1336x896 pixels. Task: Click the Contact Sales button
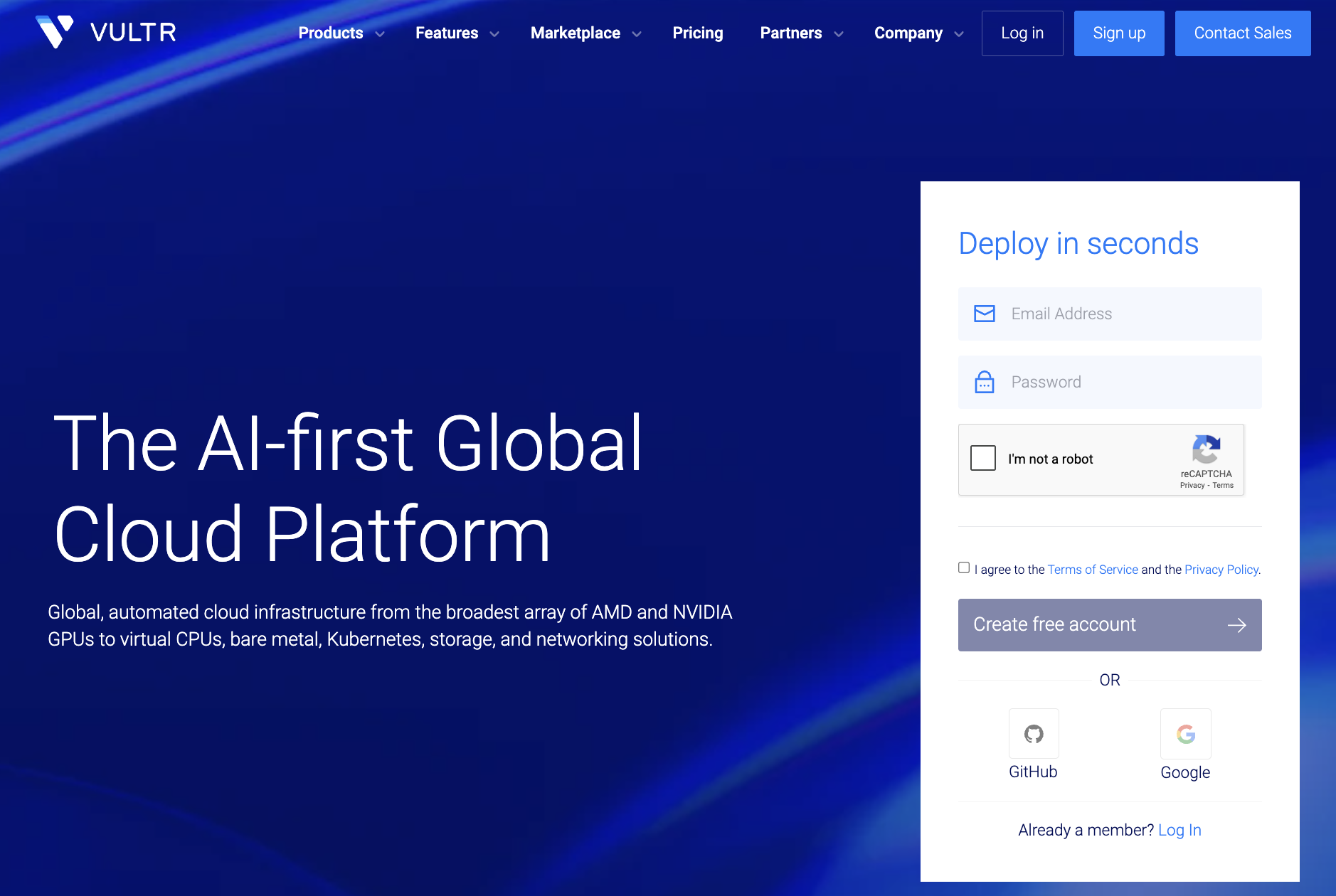tap(1242, 33)
